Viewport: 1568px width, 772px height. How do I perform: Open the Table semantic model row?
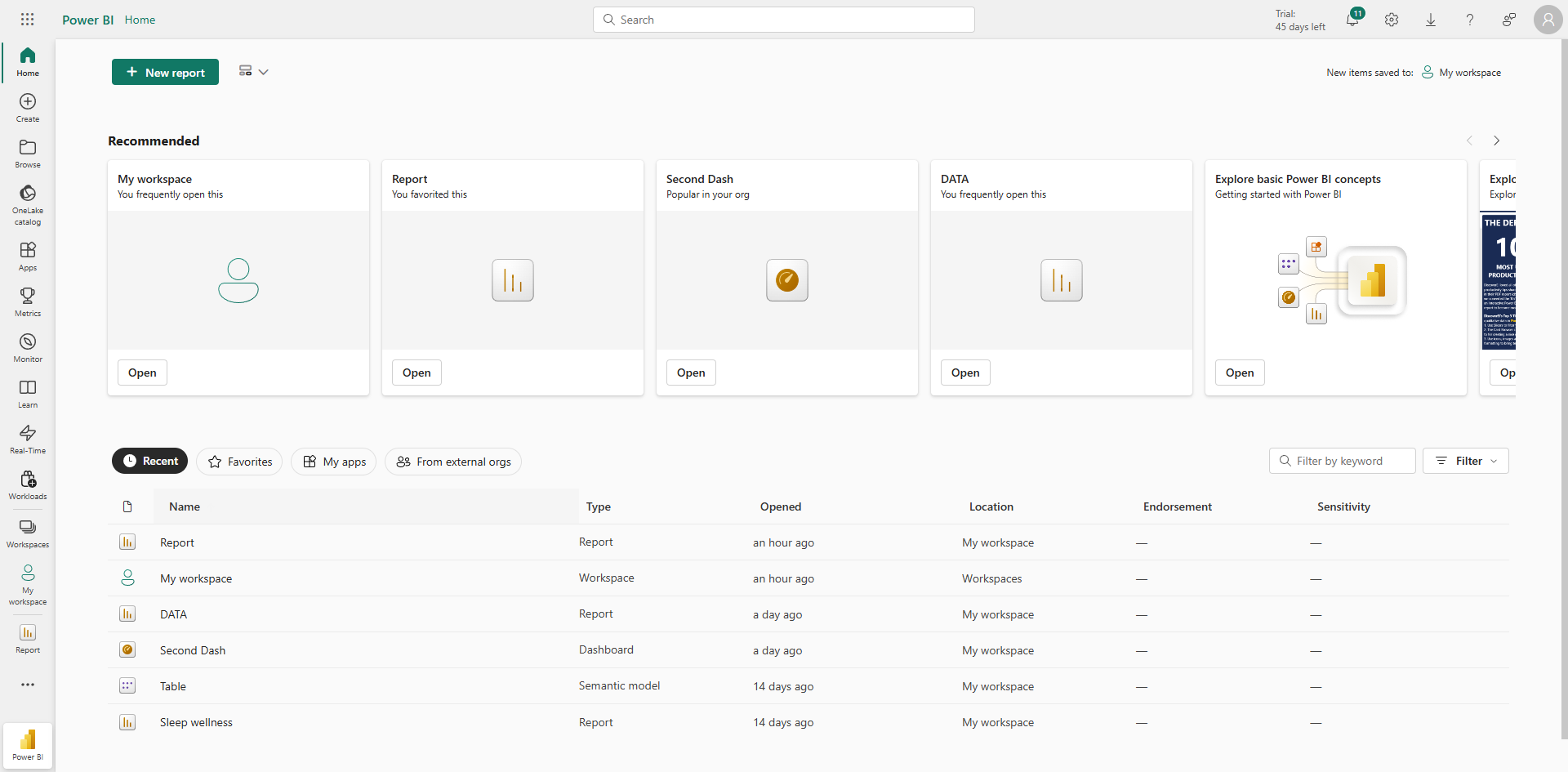(x=173, y=686)
